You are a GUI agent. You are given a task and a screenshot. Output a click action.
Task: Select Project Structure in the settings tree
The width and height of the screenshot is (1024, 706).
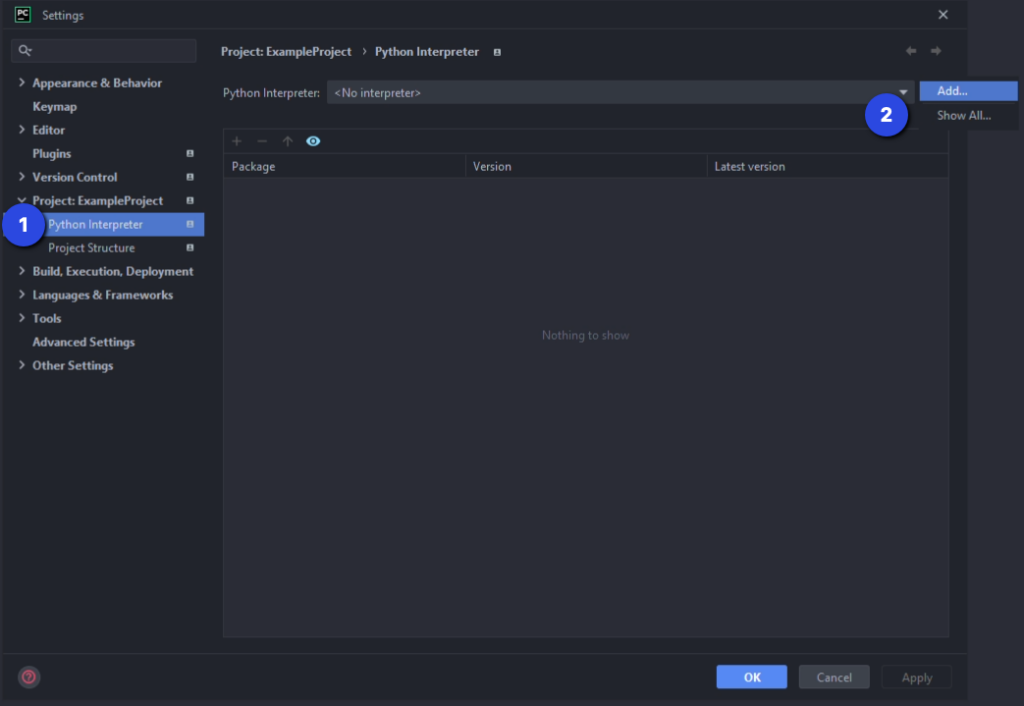point(91,248)
